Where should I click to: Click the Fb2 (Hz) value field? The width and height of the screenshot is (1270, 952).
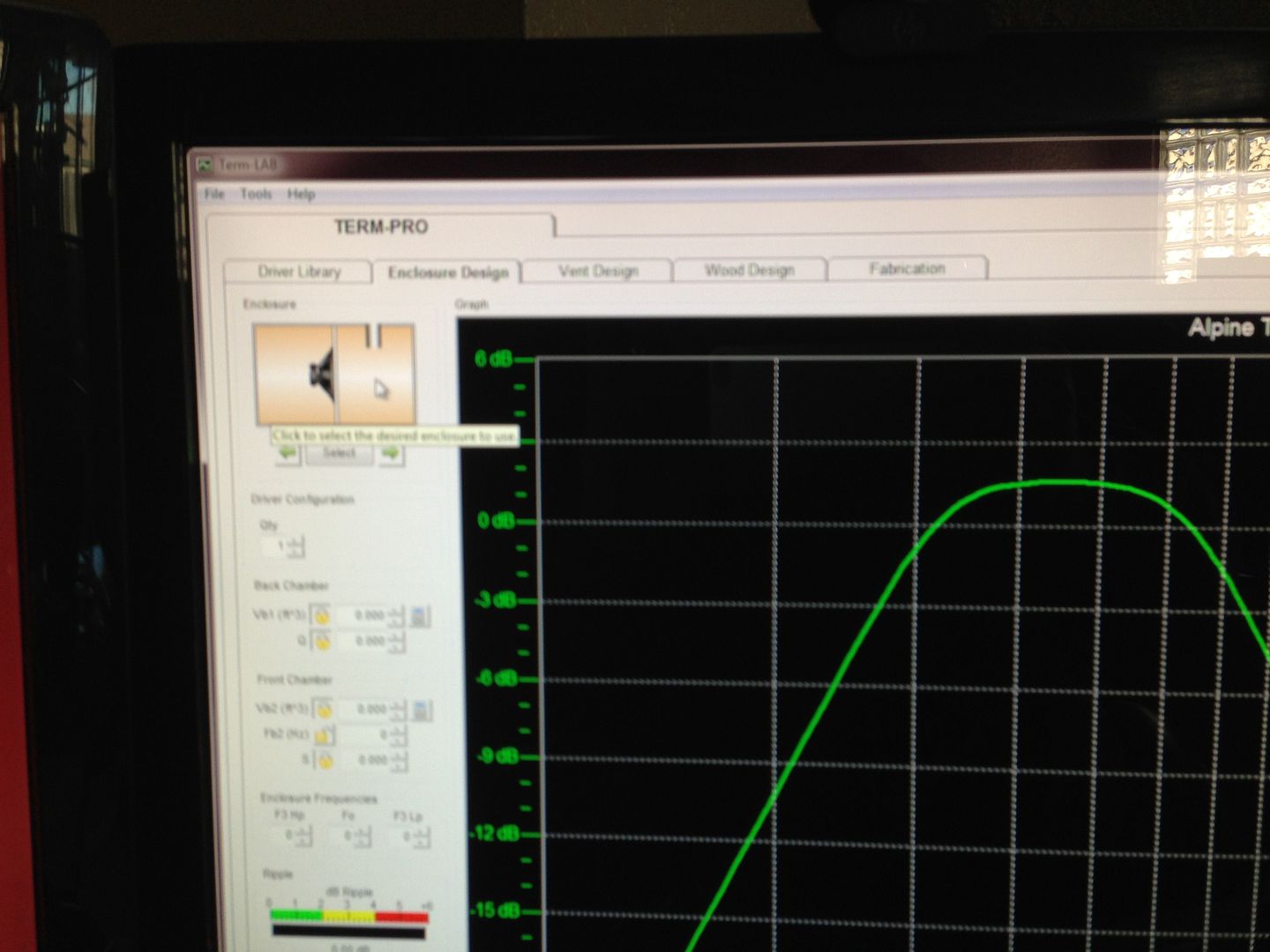(364, 734)
